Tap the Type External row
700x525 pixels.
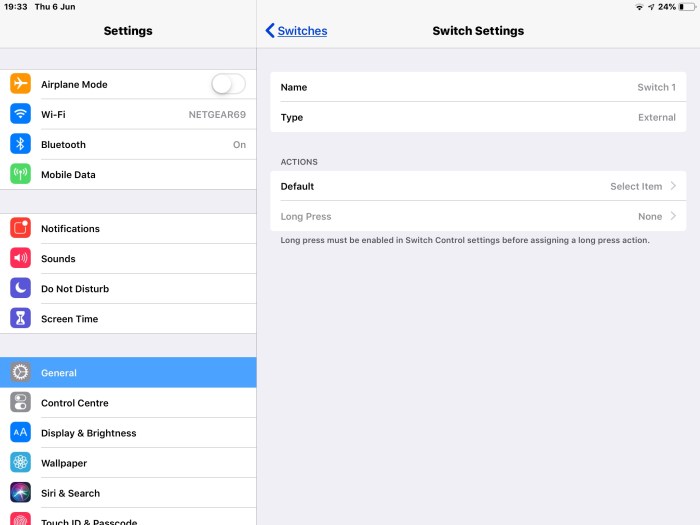click(478, 117)
